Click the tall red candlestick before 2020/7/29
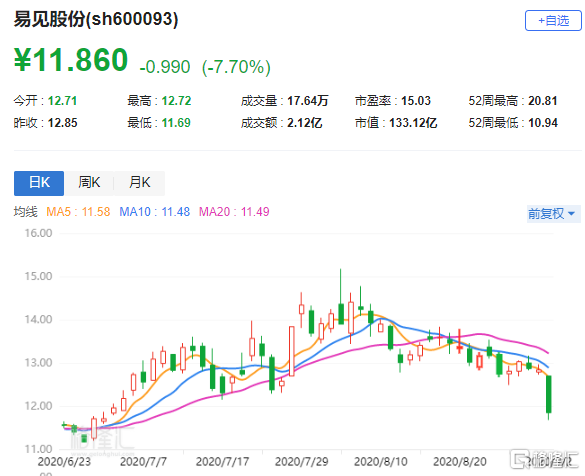This screenshot has height=476, width=585. click(x=292, y=351)
